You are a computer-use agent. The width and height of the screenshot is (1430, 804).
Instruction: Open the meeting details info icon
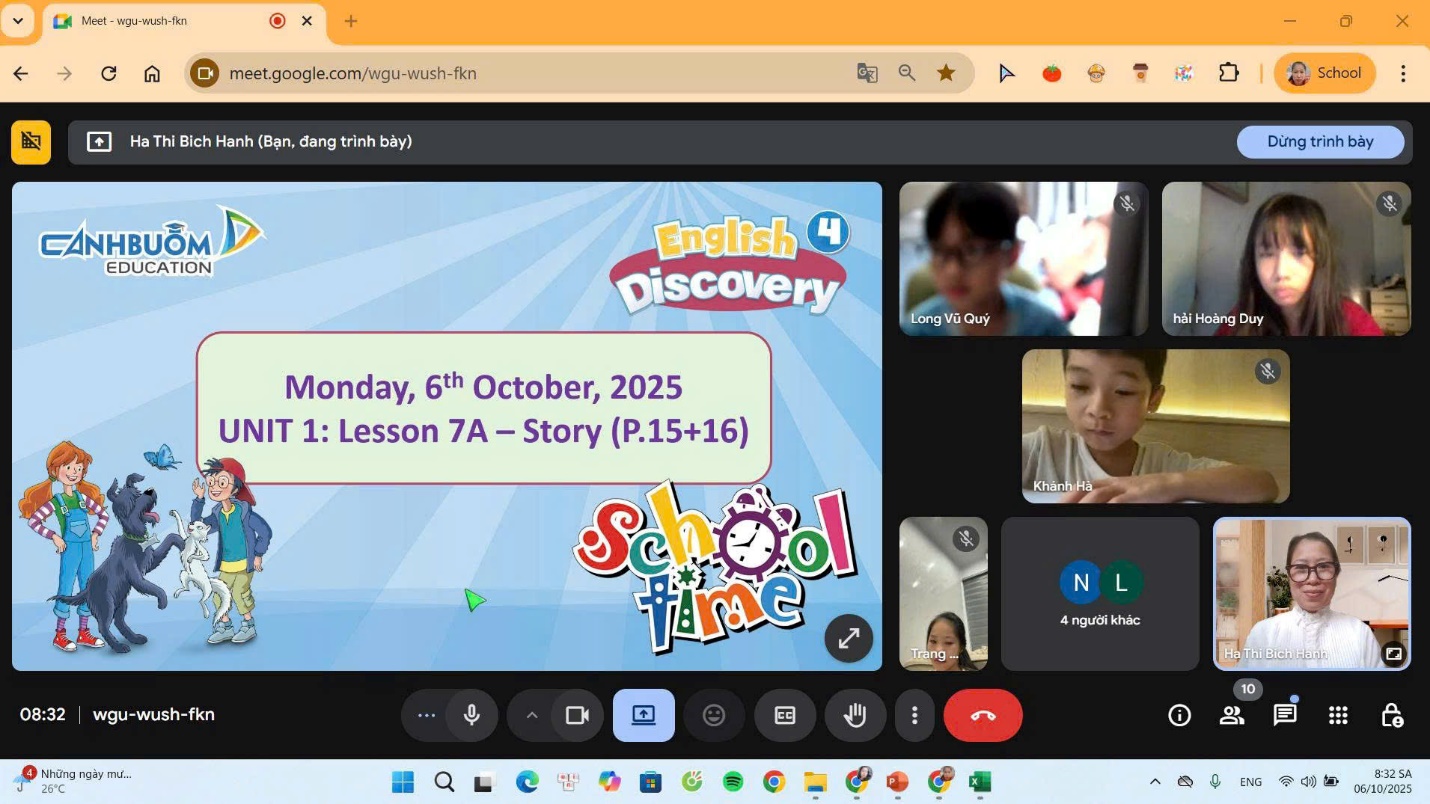coord(1180,715)
